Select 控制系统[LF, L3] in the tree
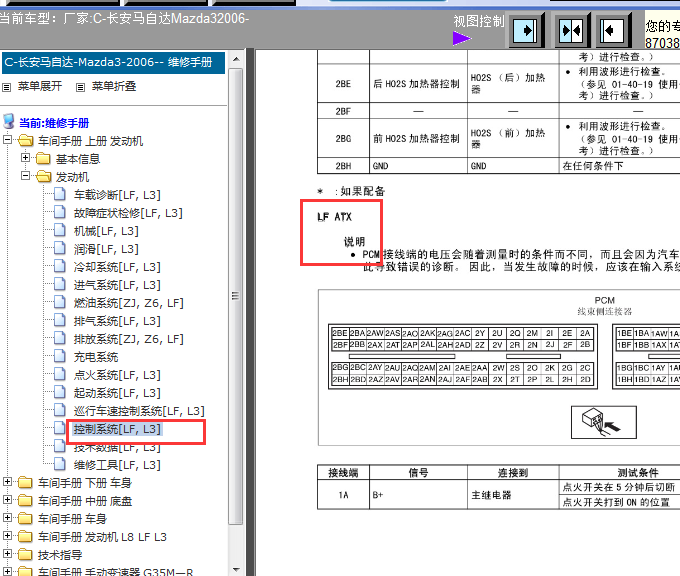Viewport: 680px width, 576px height. pyautogui.click(x=117, y=429)
